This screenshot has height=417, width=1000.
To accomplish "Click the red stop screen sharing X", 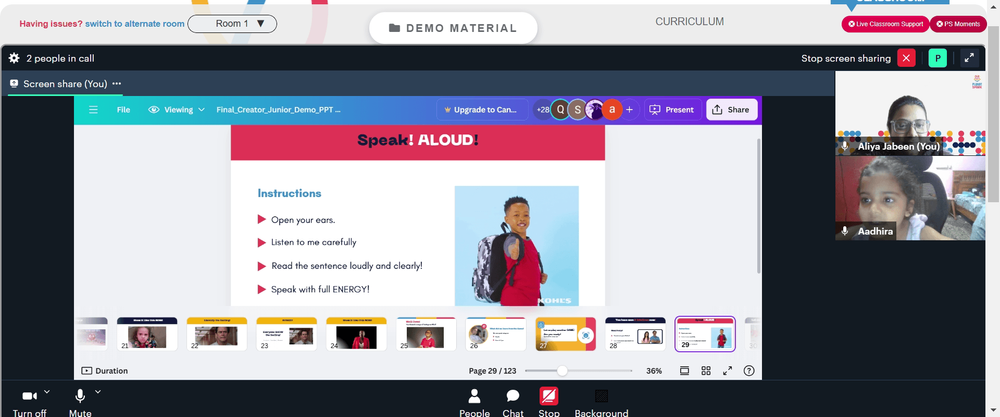I will coord(906,58).
